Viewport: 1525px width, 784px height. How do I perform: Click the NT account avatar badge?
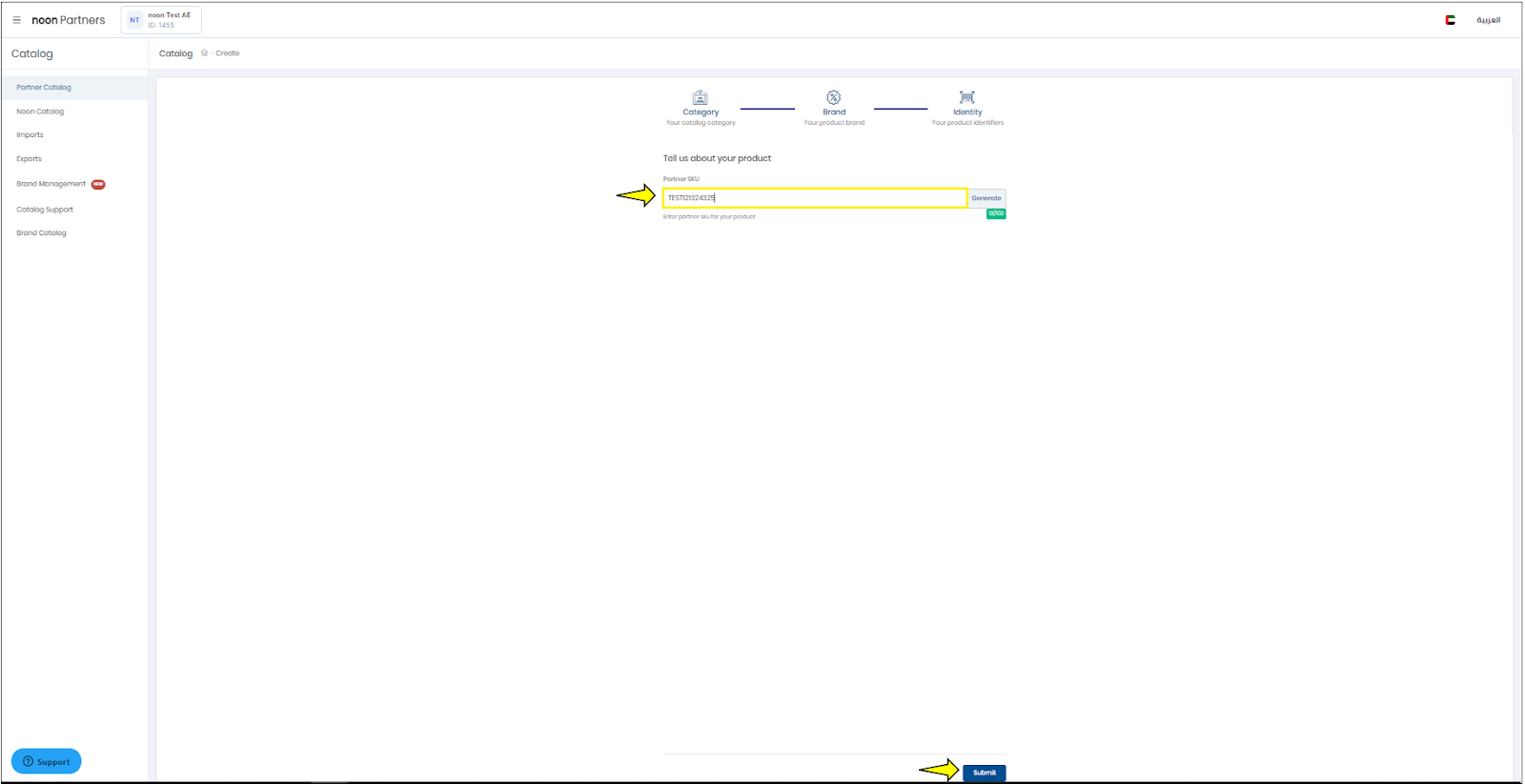click(134, 20)
